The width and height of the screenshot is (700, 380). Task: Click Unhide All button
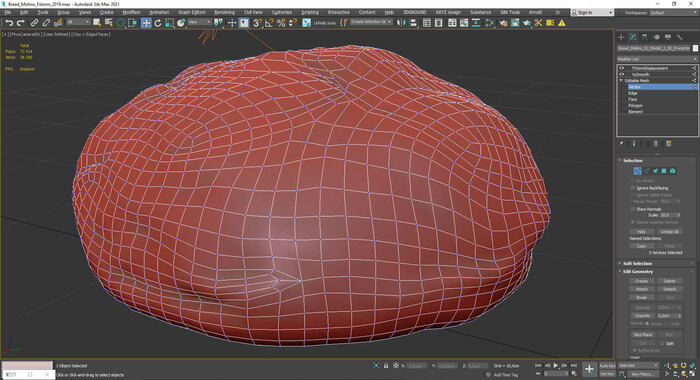tap(669, 232)
